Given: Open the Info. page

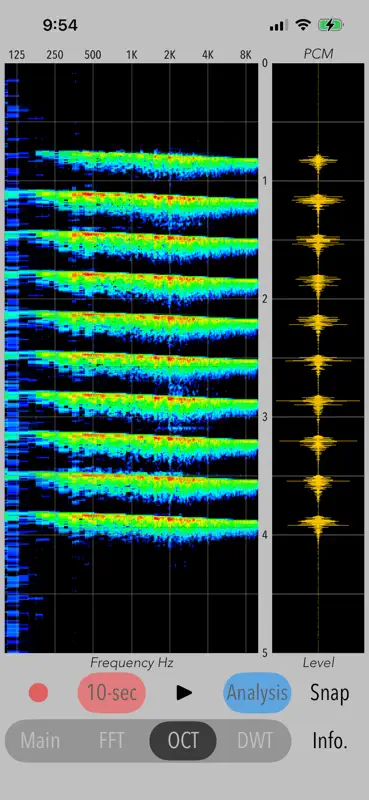Looking at the screenshot, I should (x=330, y=741).
